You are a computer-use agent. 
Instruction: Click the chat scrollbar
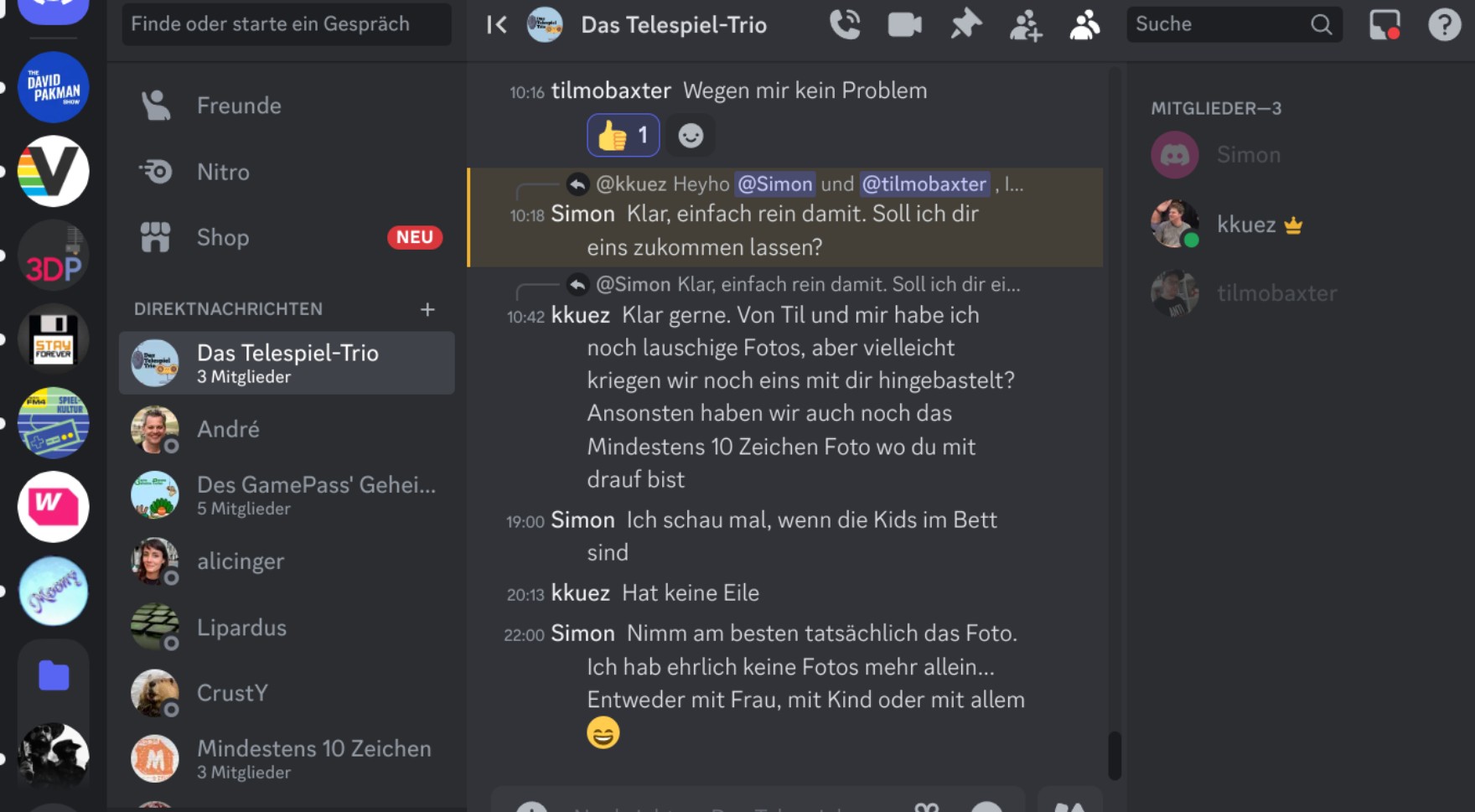tap(1114, 754)
